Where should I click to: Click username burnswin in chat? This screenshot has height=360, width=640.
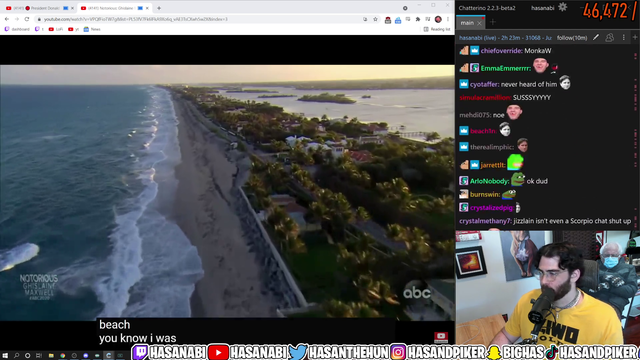[x=485, y=195]
